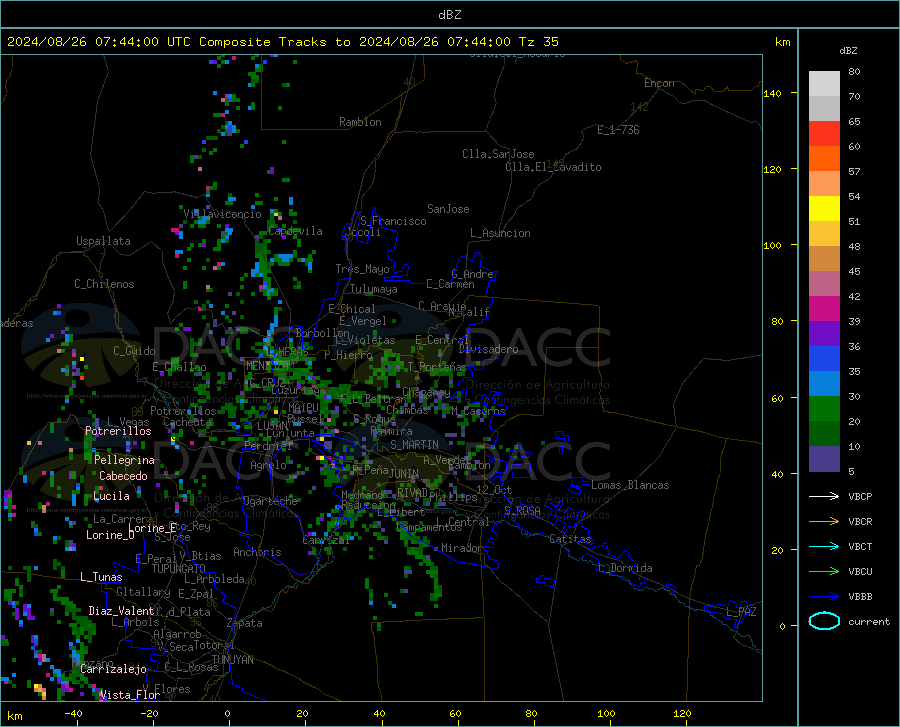
Task: Click the 140 km vertical axis tick label
Action: (772, 93)
